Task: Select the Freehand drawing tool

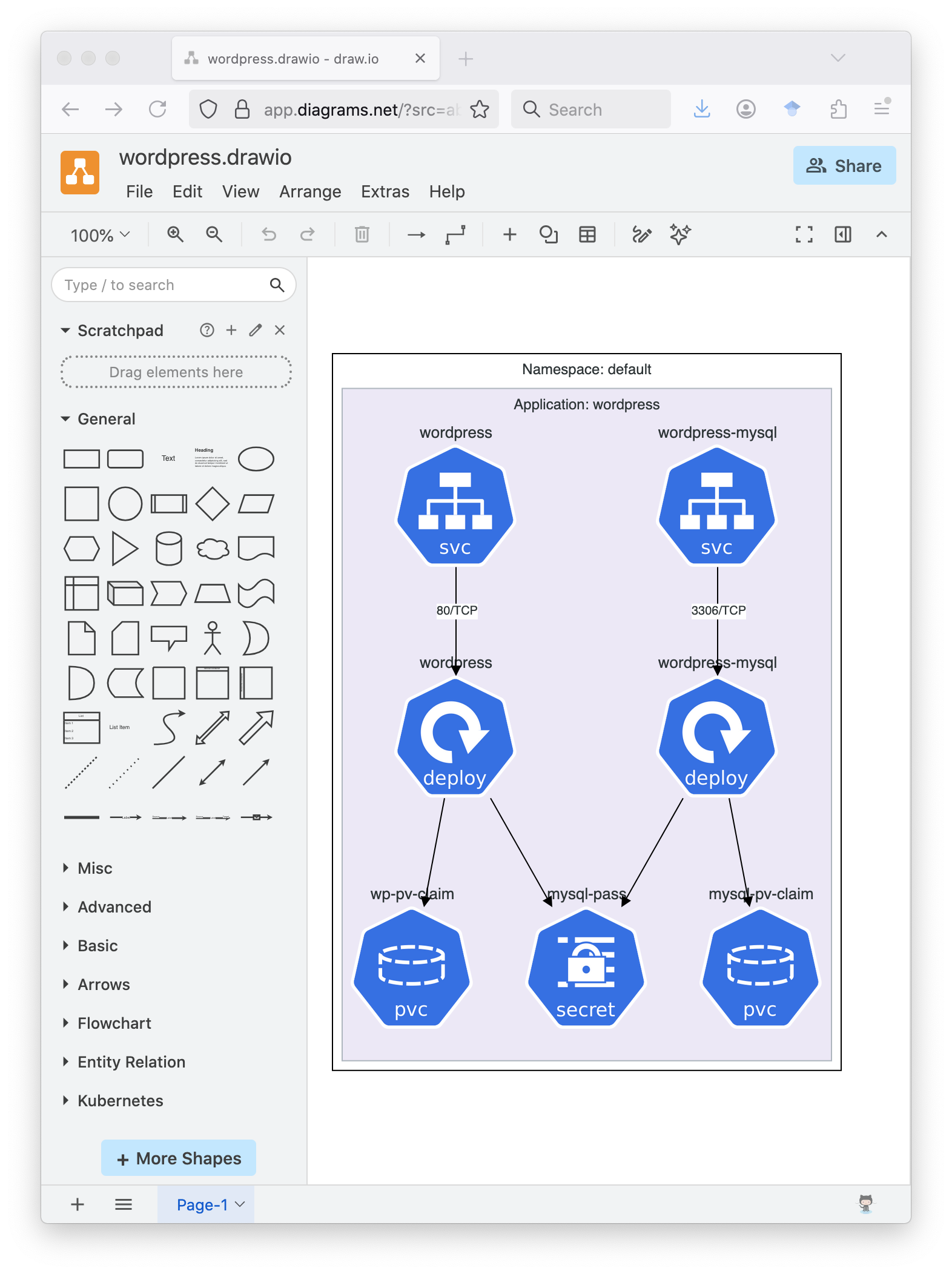Action: coord(642,234)
